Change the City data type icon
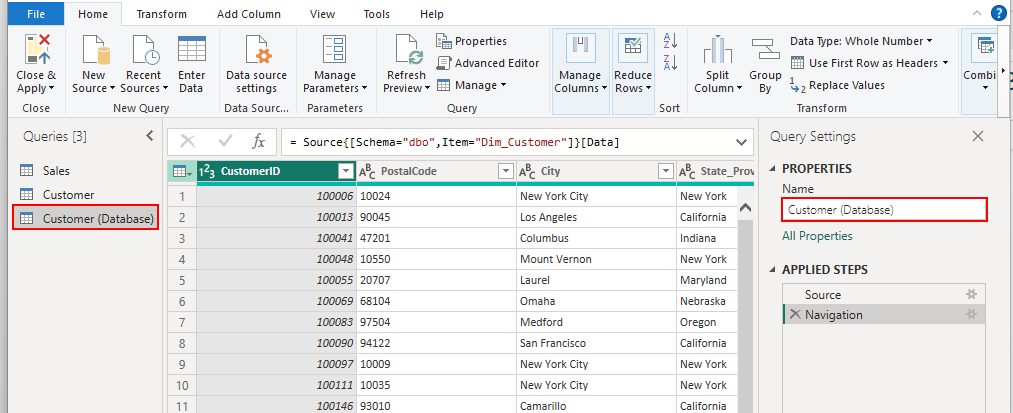The width and height of the screenshot is (1013, 413). pos(527,171)
